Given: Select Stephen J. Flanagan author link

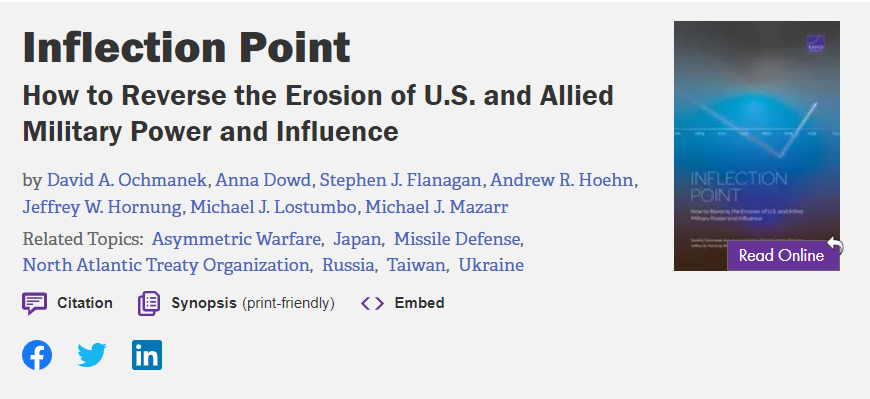Looking at the screenshot, I should 400,180.
